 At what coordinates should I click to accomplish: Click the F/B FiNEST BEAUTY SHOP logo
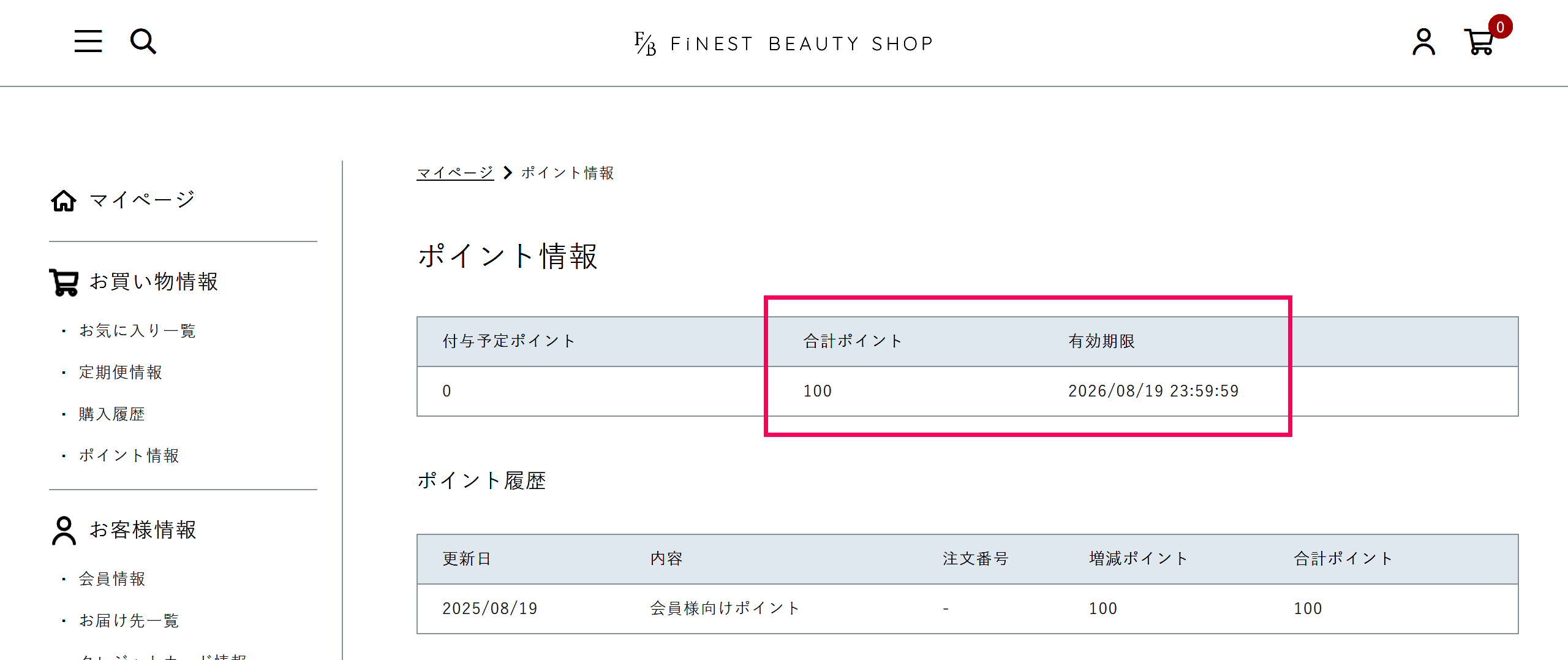[x=783, y=43]
